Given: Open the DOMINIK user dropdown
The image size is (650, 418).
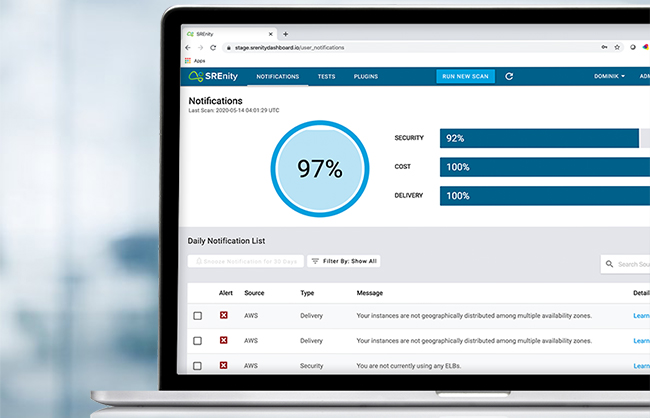Looking at the screenshot, I should [x=608, y=76].
